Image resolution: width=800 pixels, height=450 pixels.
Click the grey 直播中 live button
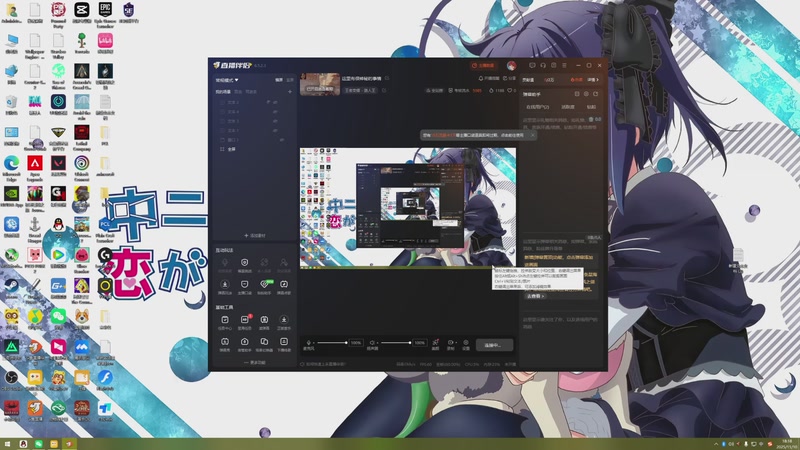click(494, 345)
